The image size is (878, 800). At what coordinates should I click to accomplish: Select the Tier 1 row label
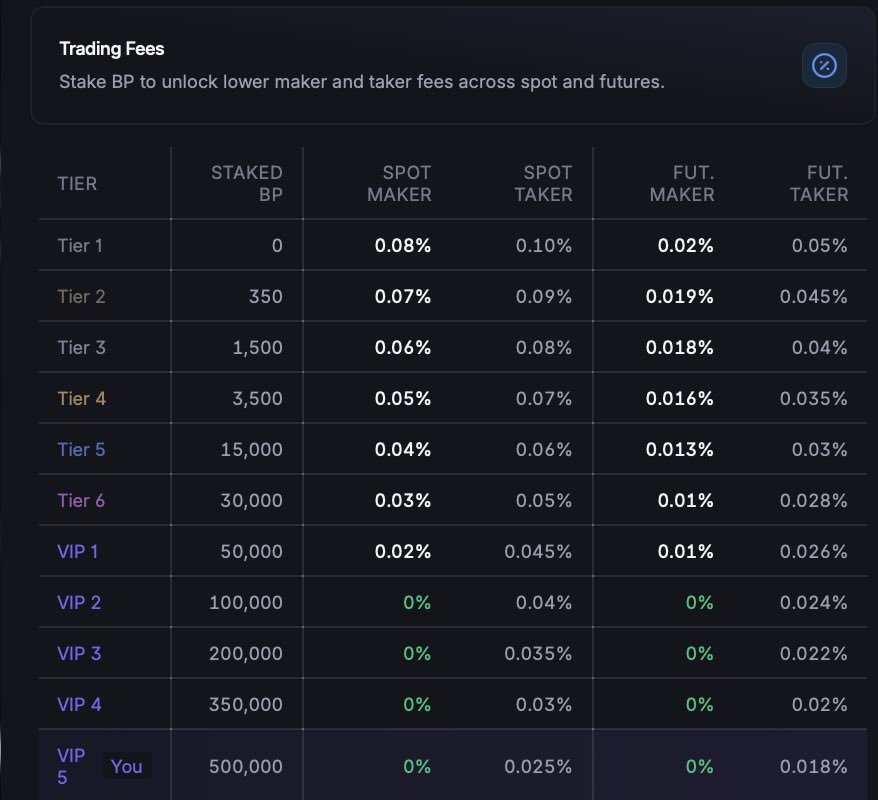point(80,245)
